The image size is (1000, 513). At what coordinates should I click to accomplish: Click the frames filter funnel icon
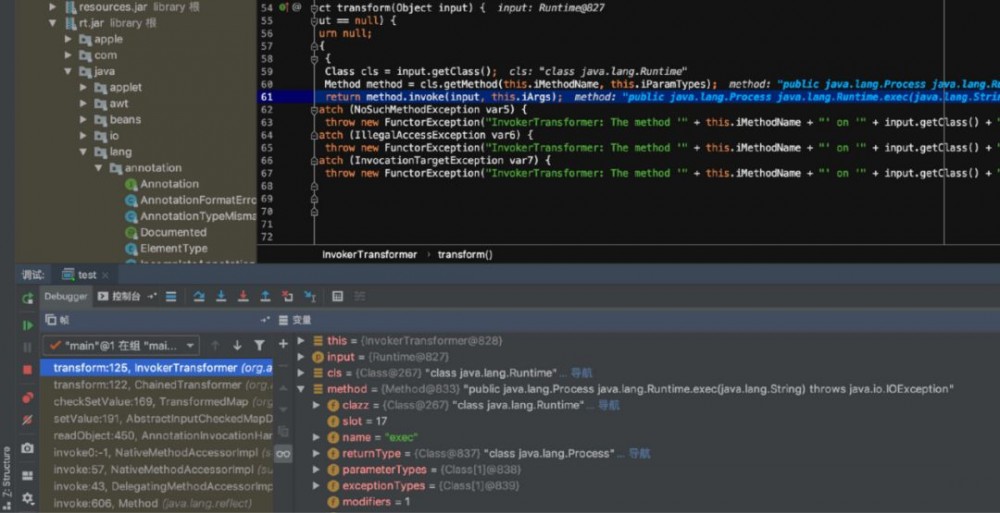[x=259, y=345]
